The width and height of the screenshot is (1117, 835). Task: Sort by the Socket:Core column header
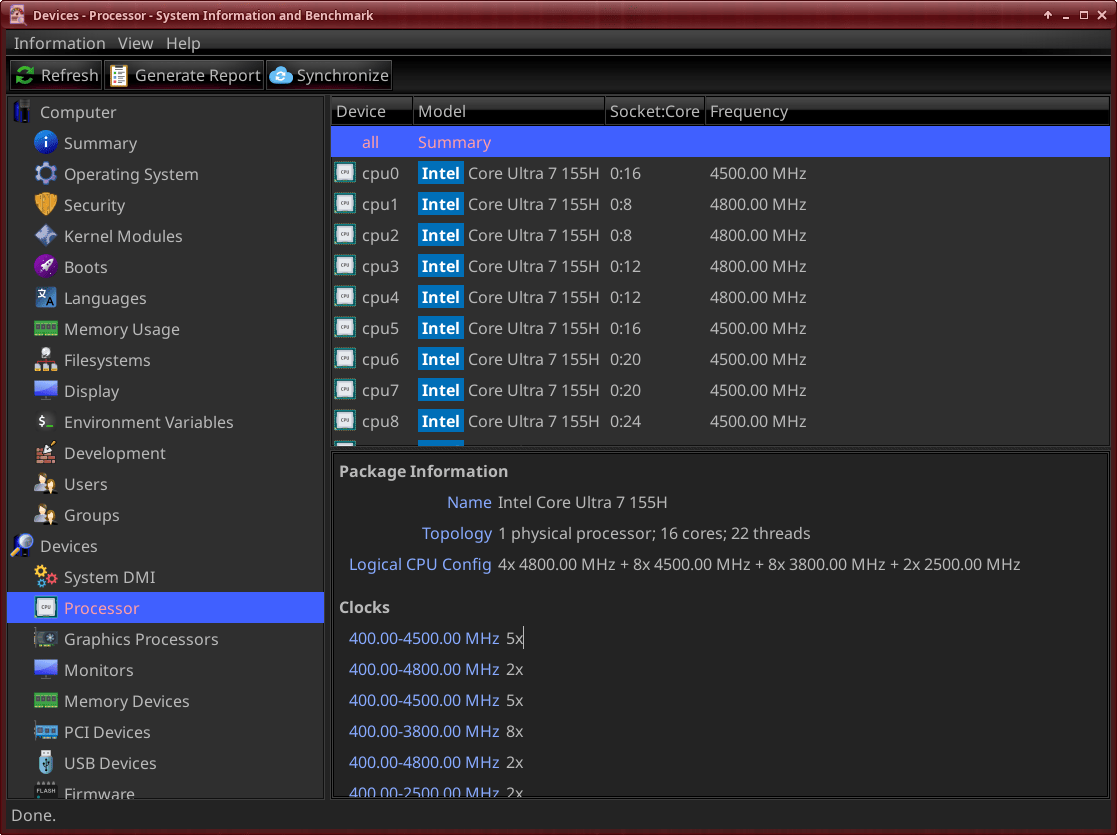coord(654,111)
